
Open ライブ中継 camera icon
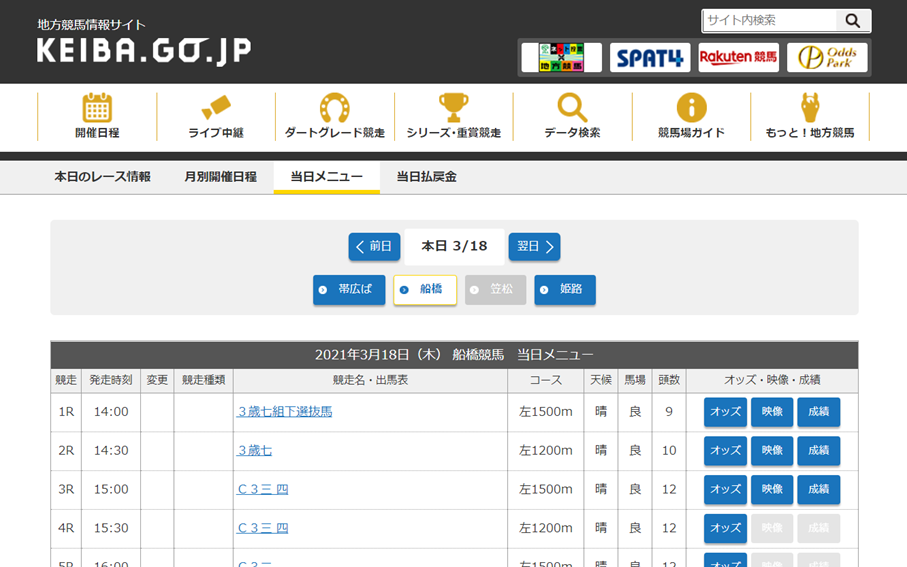point(216,108)
